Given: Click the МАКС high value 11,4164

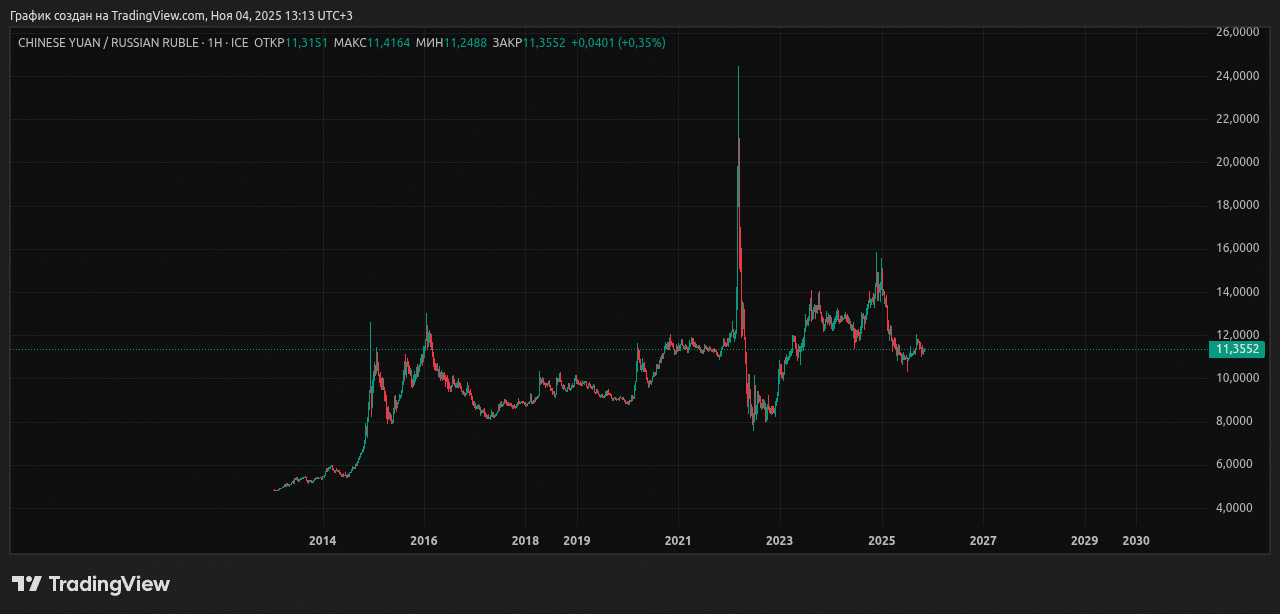Looking at the screenshot, I should 388,43.
